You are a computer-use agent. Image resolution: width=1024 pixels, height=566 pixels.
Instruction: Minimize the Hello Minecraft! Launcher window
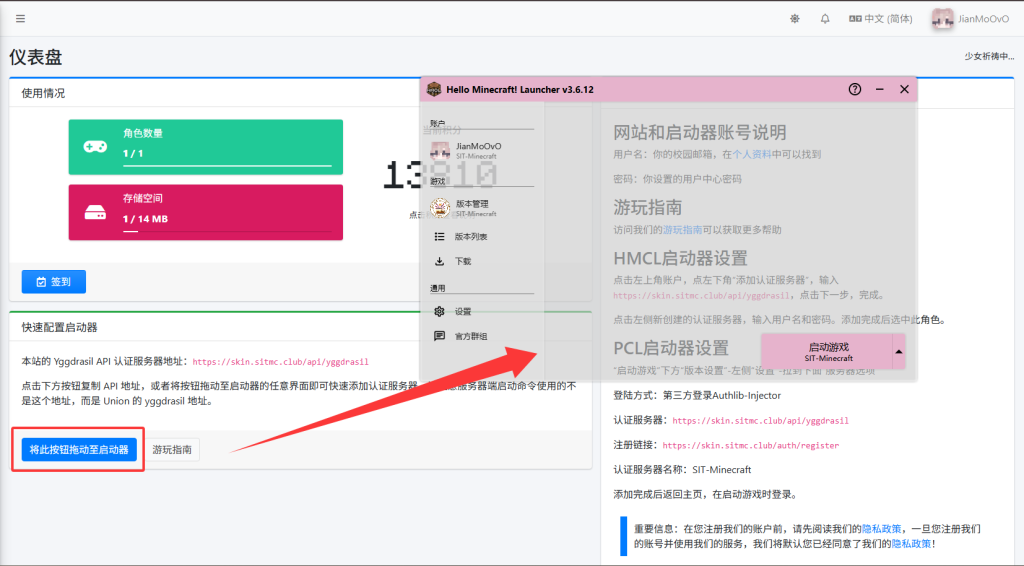[880, 89]
